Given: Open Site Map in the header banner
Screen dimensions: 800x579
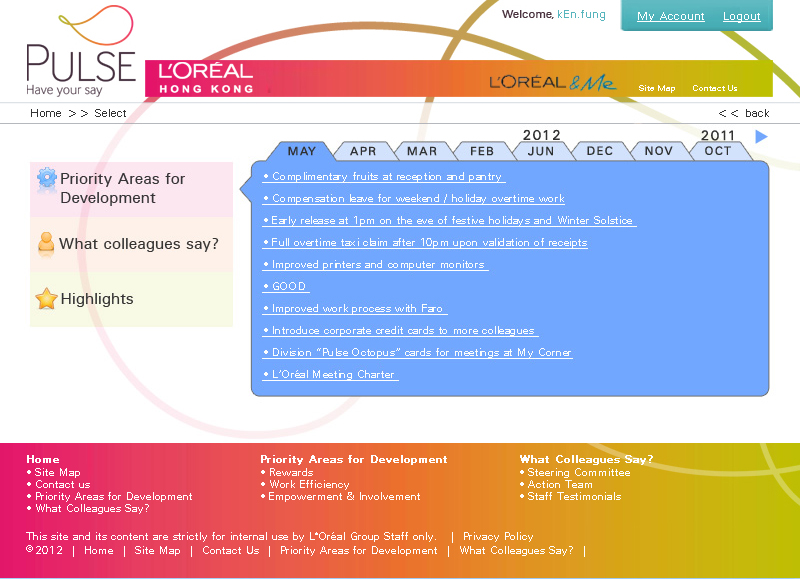Looking at the screenshot, I should click(657, 88).
